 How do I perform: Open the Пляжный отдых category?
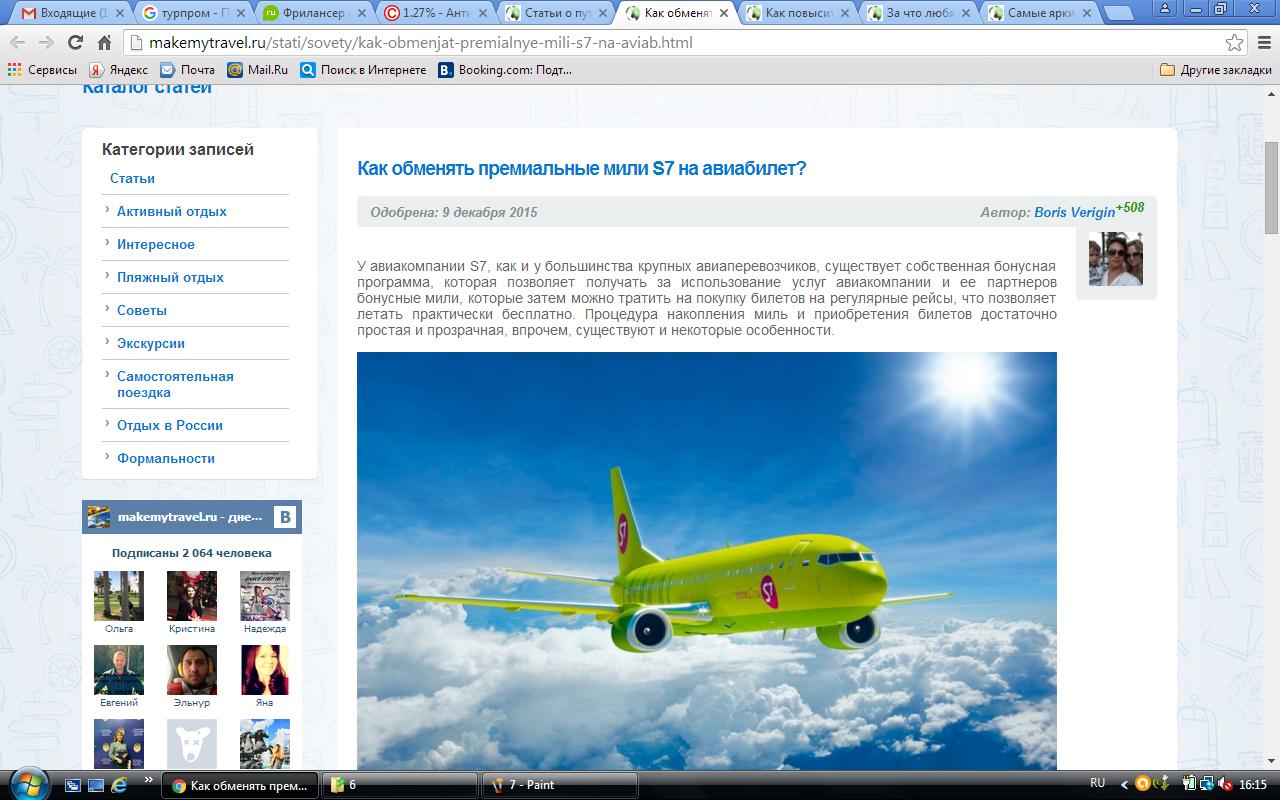tap(170, 277)
